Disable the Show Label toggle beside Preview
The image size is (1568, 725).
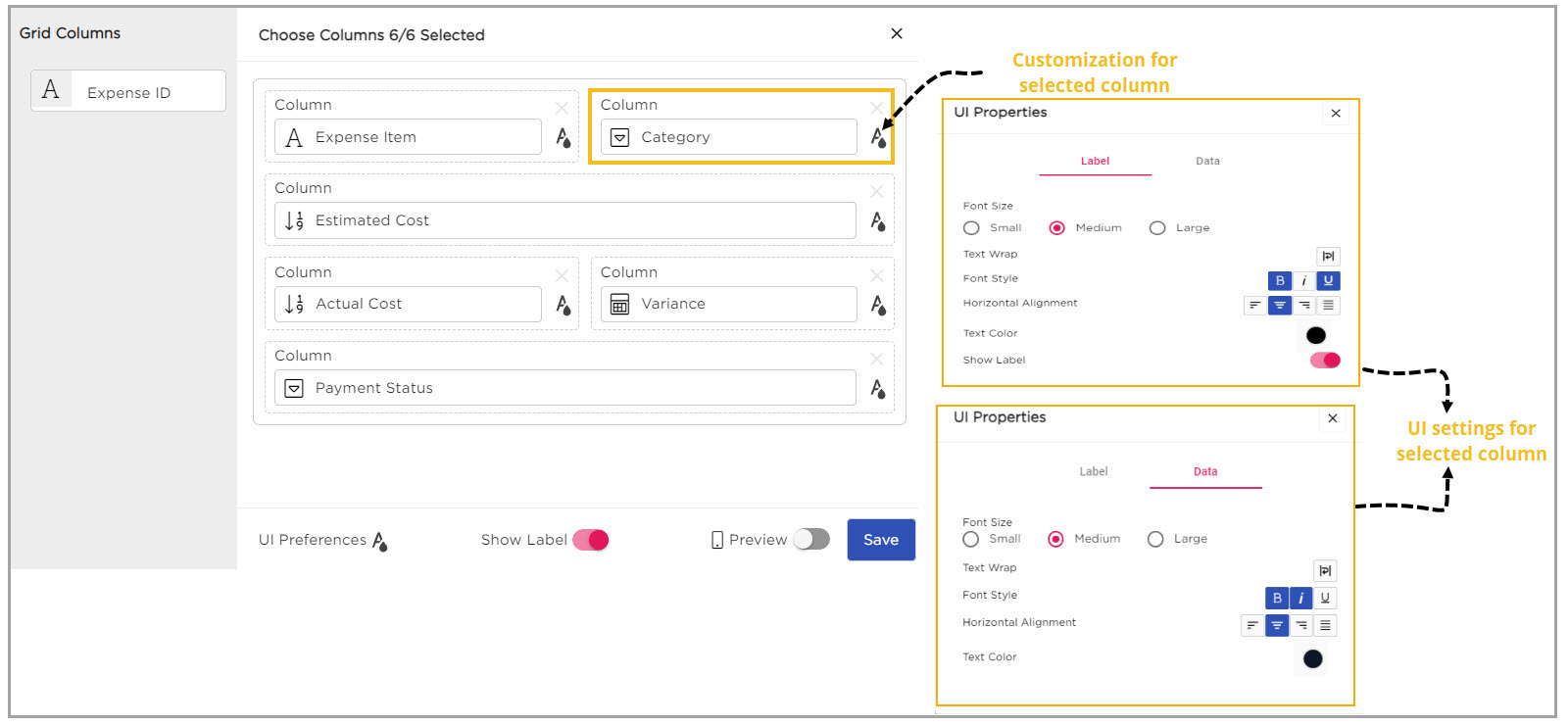(591, 540)
